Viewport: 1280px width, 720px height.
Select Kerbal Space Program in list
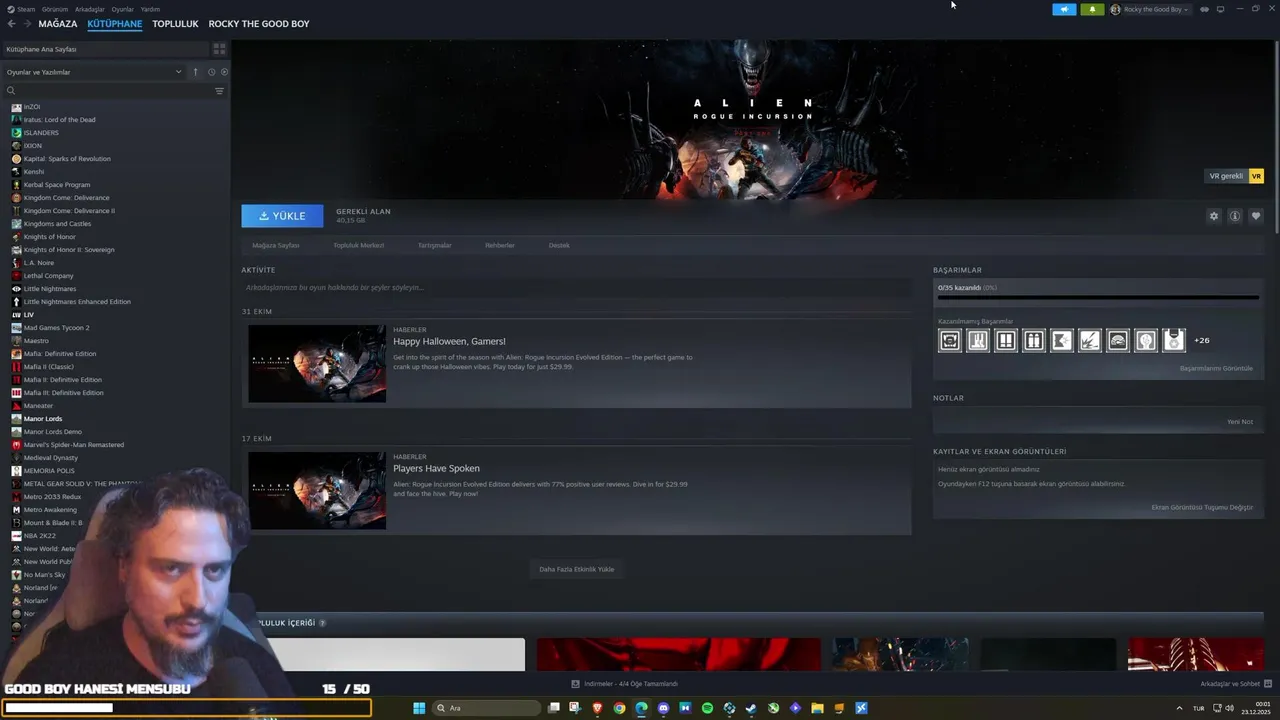pyautogui.click(x=56, y=185)
